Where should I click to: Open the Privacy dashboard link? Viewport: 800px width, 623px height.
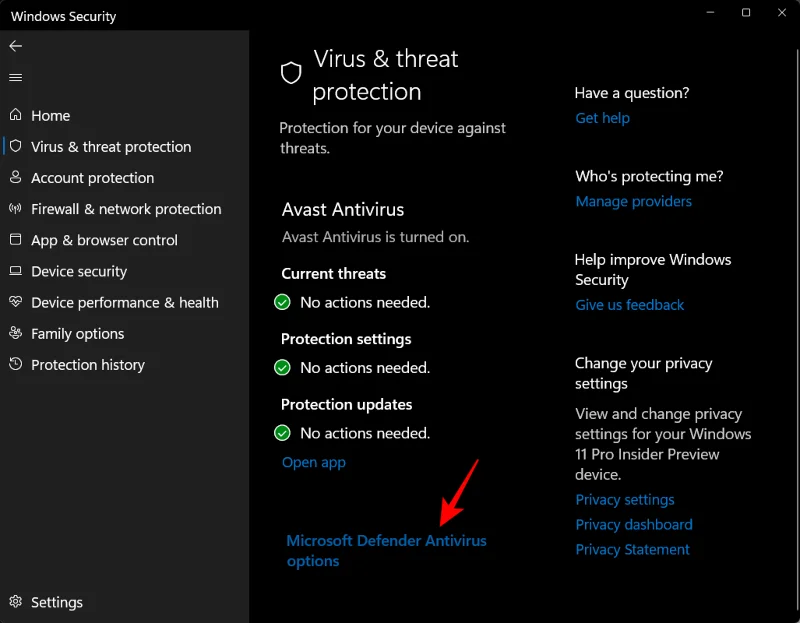click(x=633, y=524)
